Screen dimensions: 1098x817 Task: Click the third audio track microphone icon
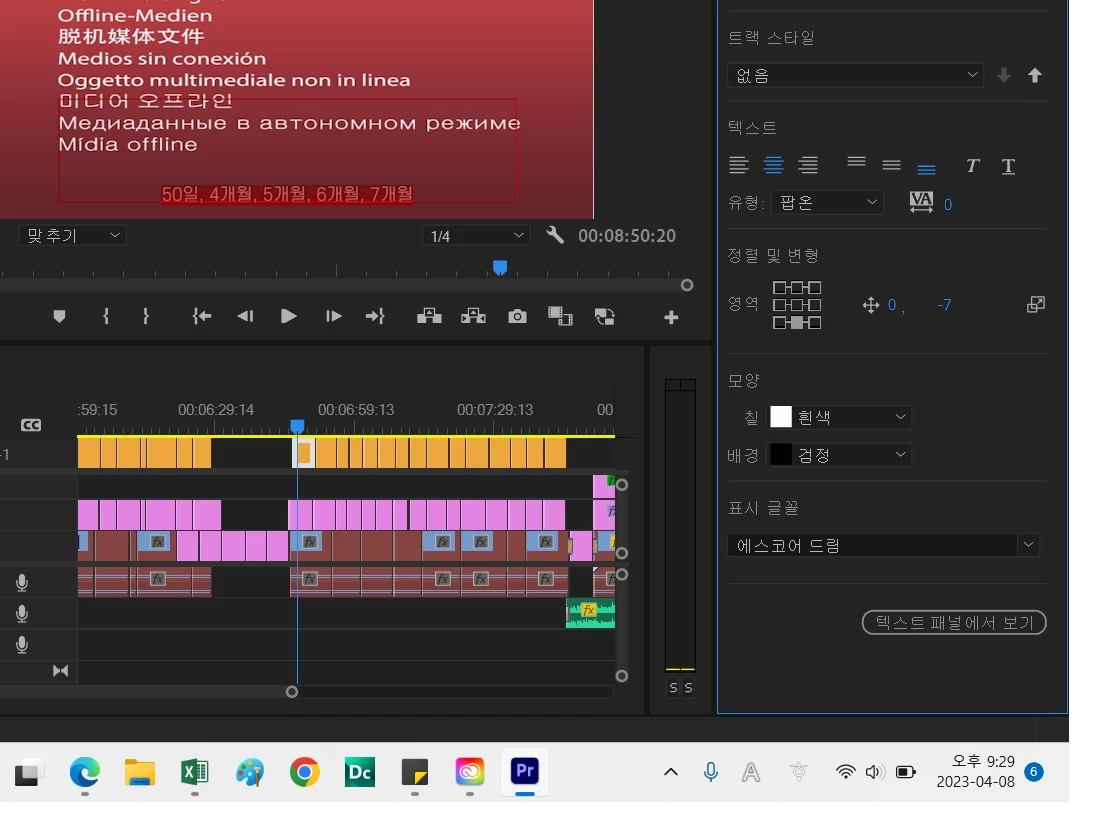(x=22, y=645)
